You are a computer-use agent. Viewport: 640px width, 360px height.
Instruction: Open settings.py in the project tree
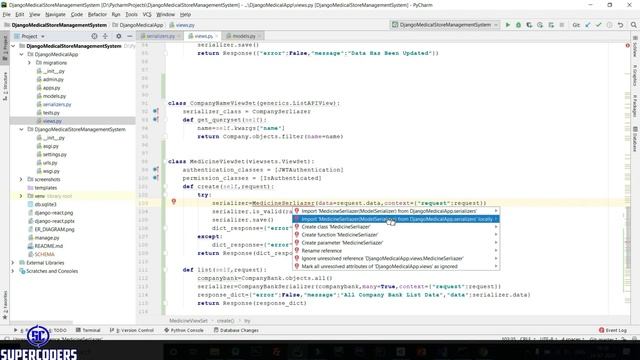click(51, 154)
